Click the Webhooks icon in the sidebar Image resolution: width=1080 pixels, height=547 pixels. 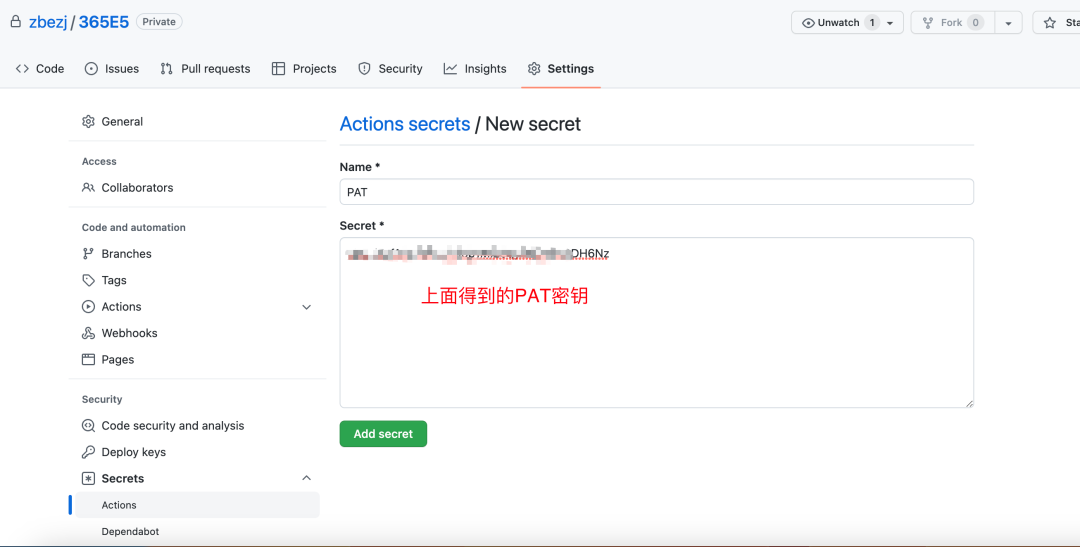tap(88, 333)
